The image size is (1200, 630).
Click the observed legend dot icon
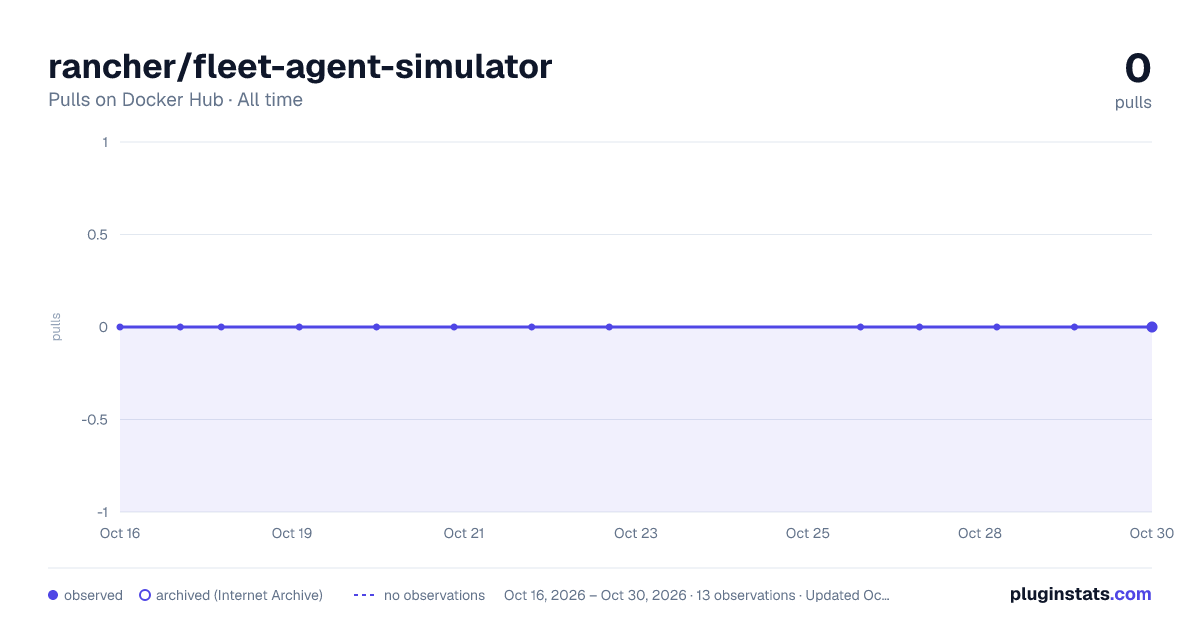(x=53, y=595)
